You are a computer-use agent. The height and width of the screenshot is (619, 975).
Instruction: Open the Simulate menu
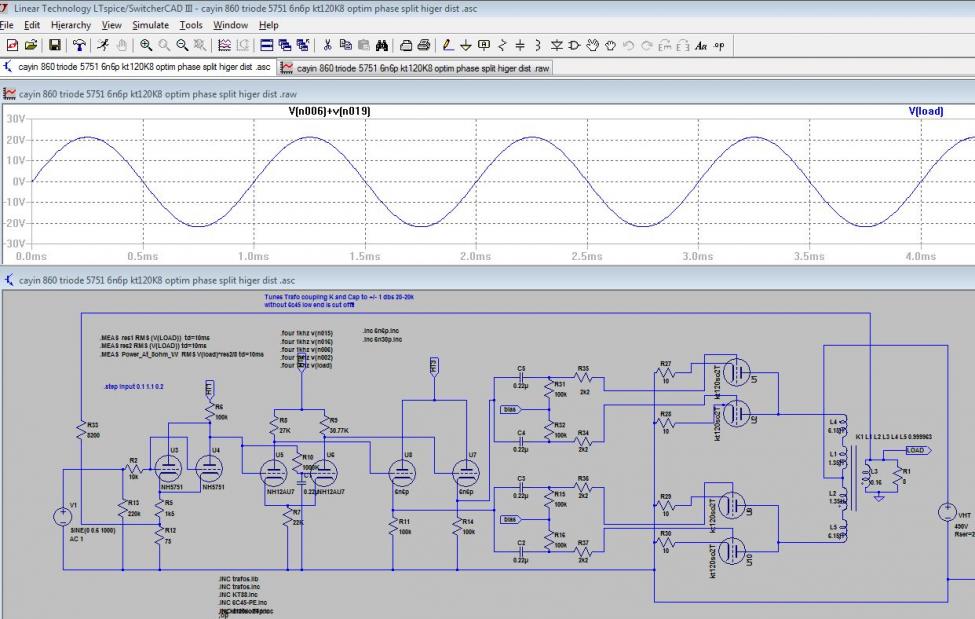coord(150,25)
